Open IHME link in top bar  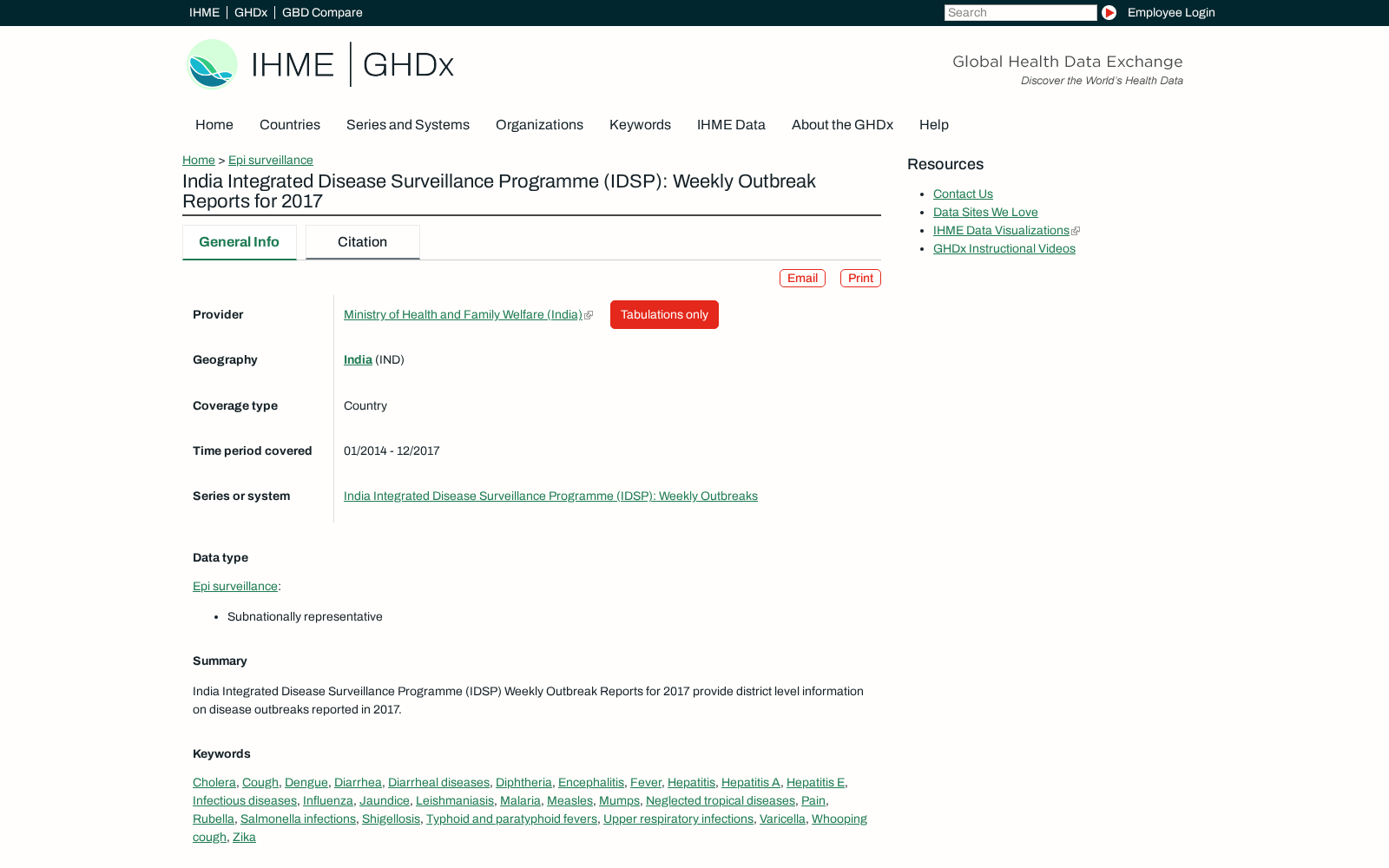point(204,12)
